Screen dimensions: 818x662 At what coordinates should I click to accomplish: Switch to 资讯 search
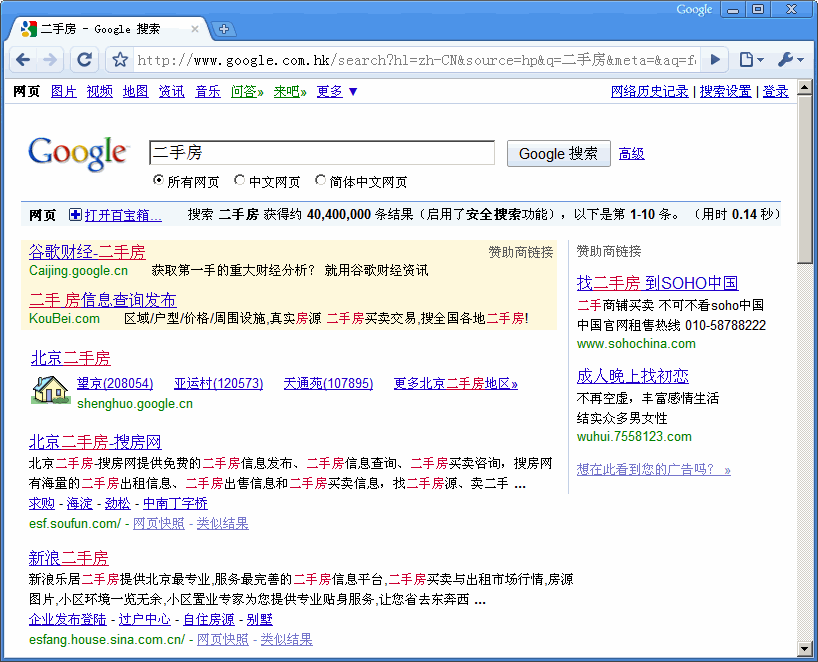[172, 92]
